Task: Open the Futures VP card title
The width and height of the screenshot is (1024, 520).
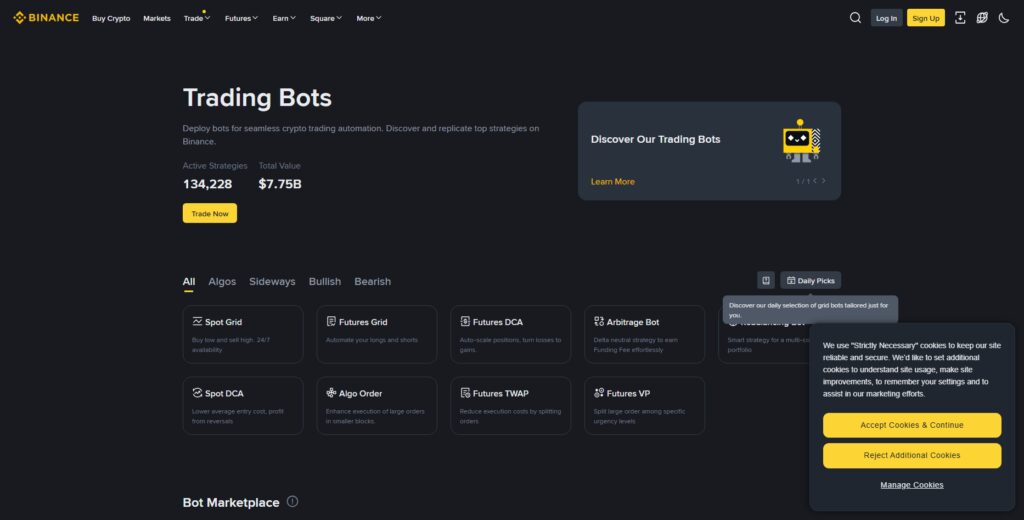Action: coord(628,393)
